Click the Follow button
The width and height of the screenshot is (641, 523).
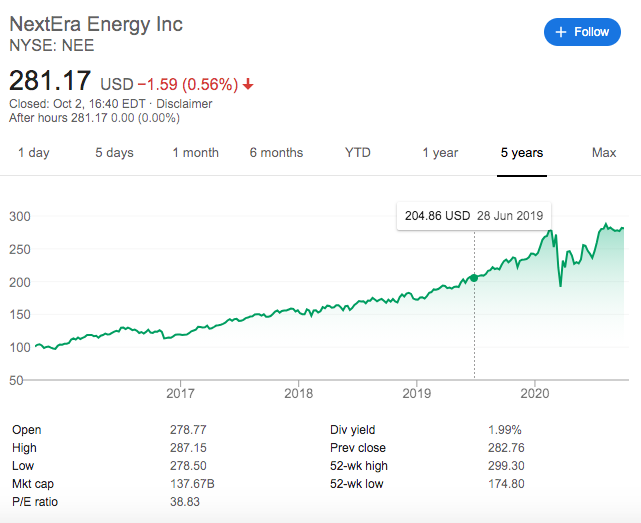coord(581,32)
